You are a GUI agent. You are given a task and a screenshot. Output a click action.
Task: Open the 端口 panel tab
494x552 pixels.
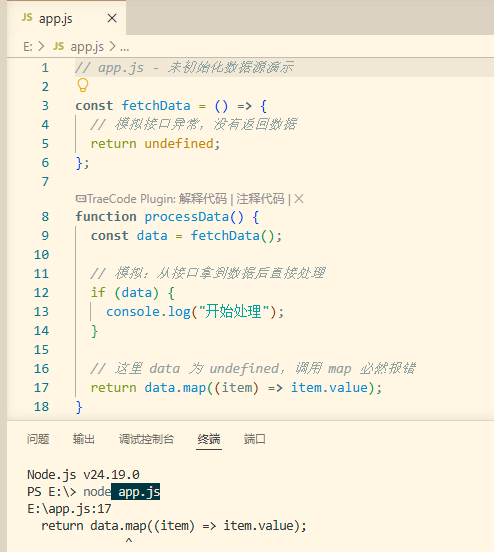click(255, 439)
